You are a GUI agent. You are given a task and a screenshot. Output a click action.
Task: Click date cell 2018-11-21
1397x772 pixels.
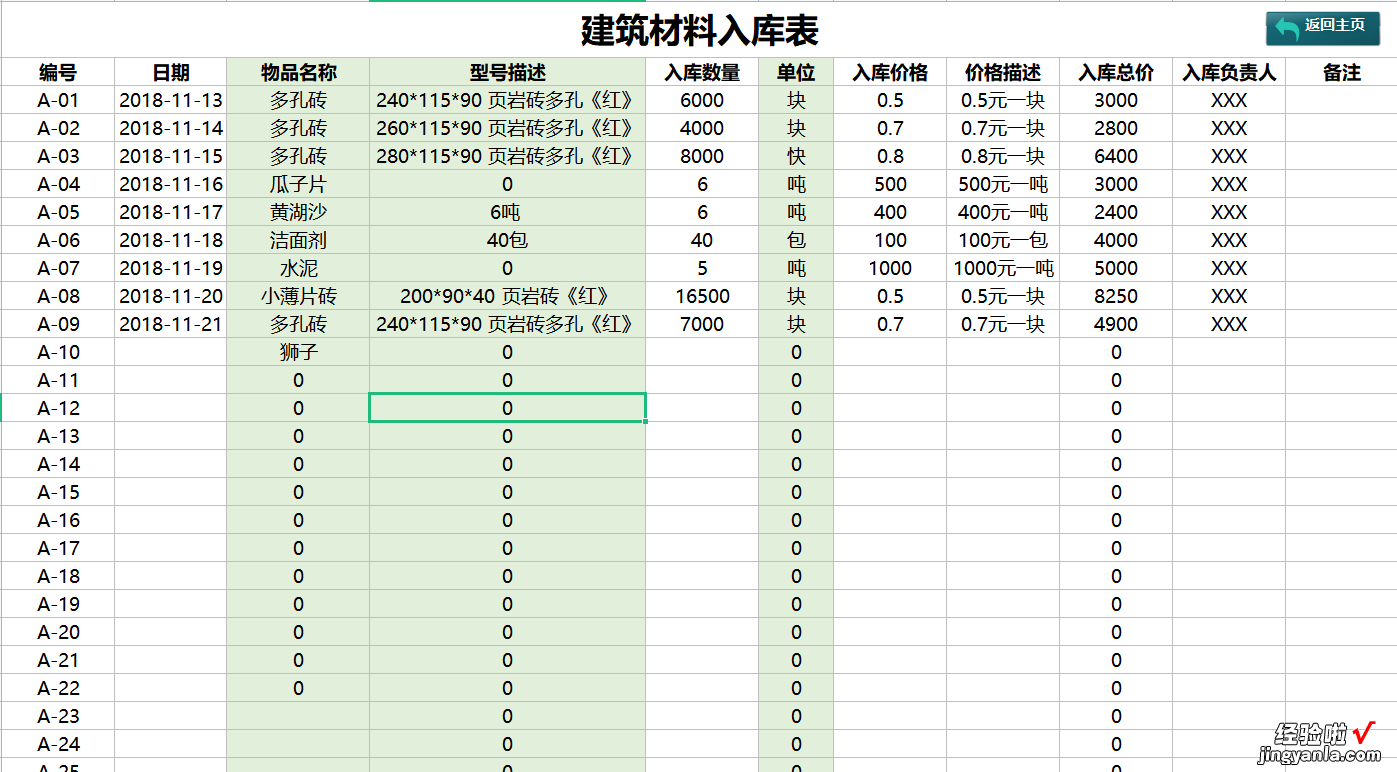[x=171, y=324]
